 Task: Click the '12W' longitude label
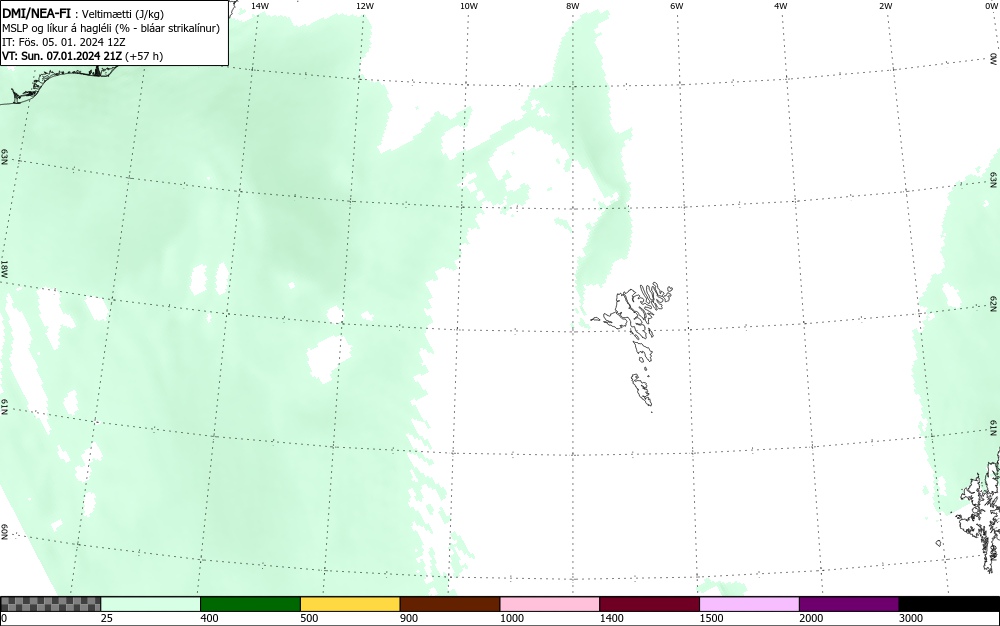(365, 6)
